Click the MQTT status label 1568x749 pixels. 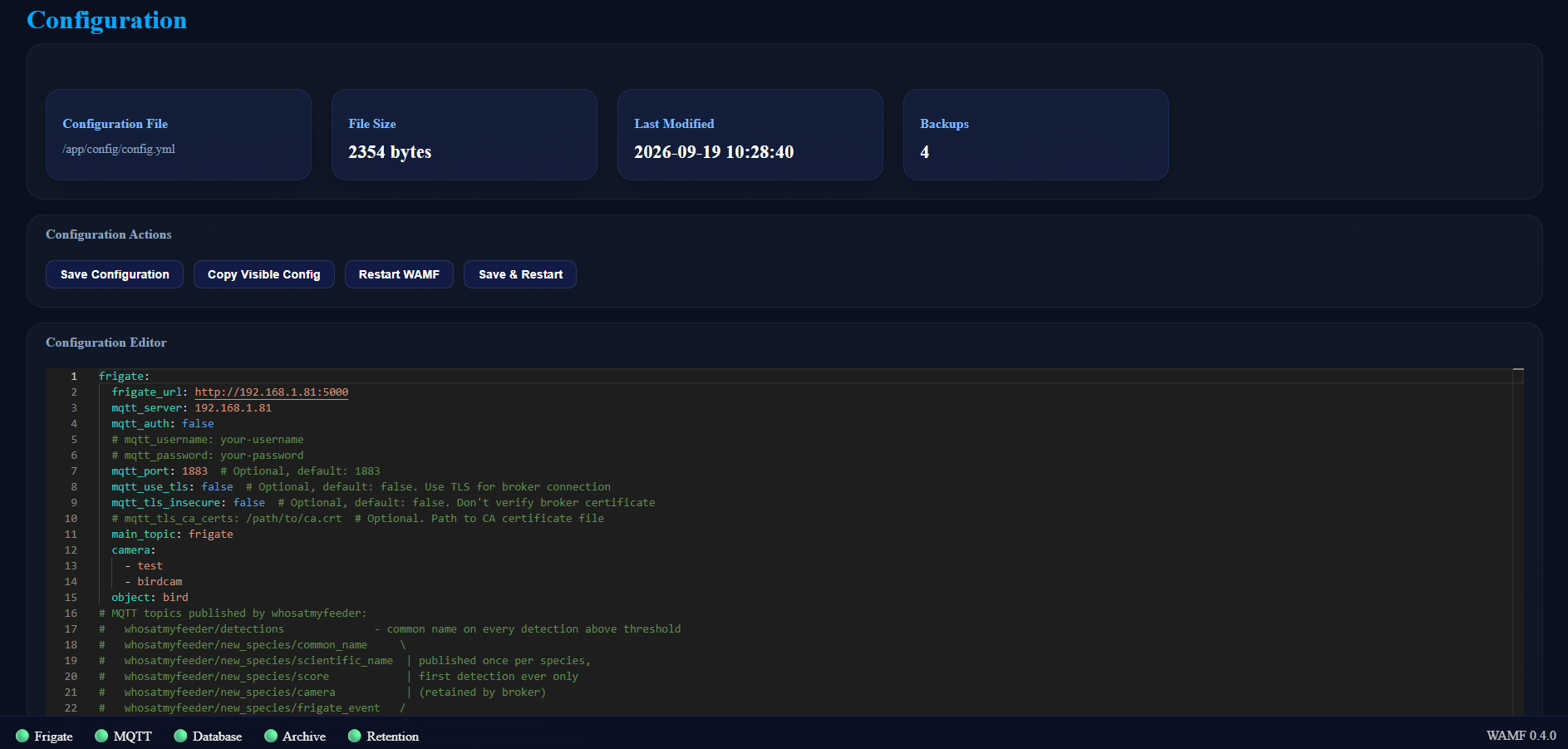point(132,737)
